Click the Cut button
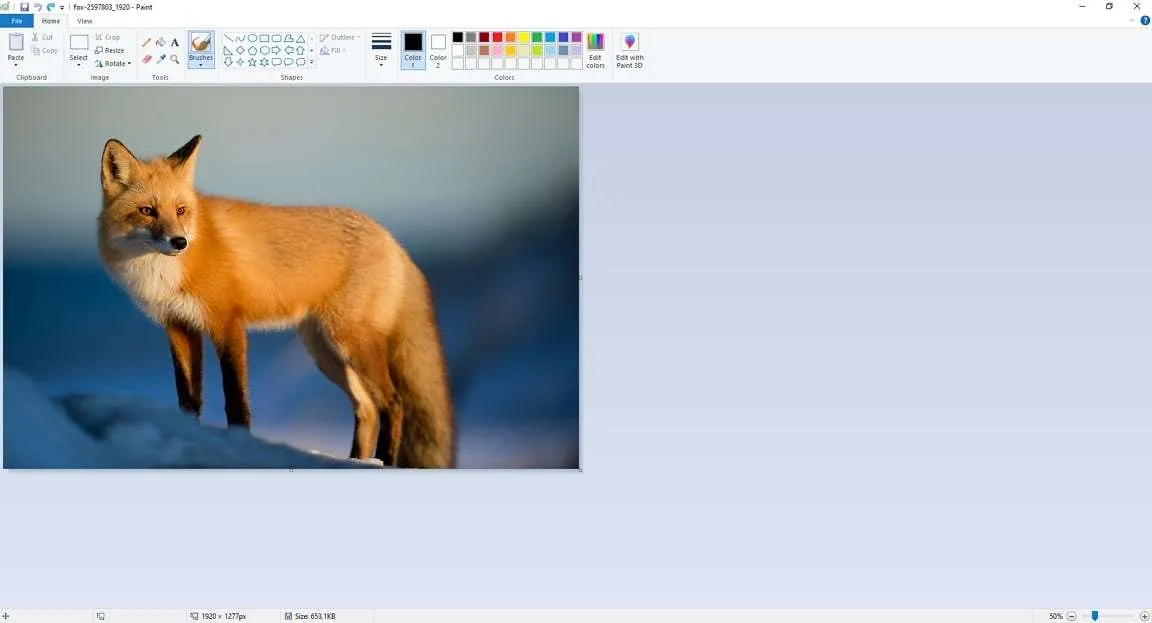Screen dimensions: 1152x623 pos(43,37)
